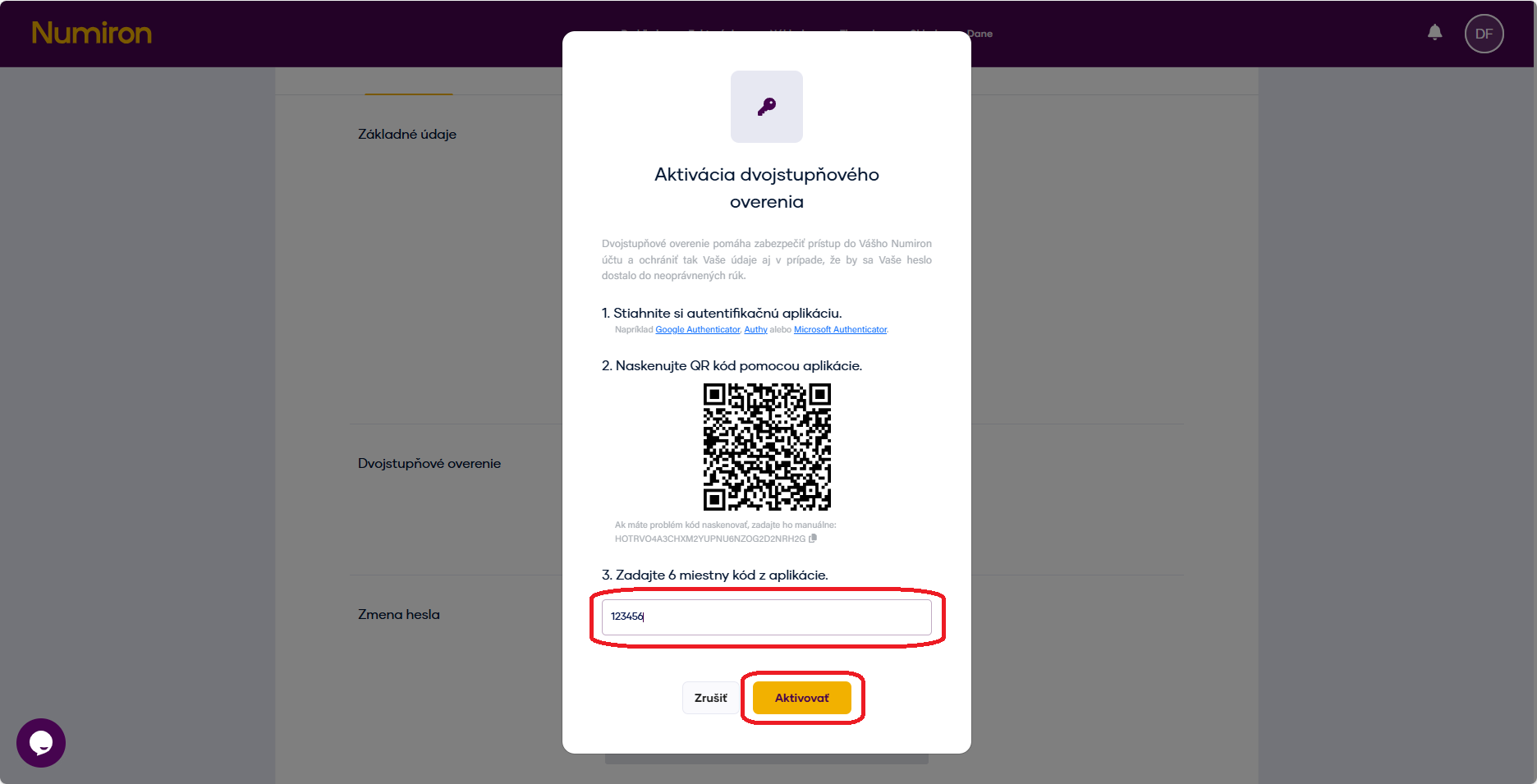The width and height of the screenshot is (1537, 784).
Task: Click the Numiron logo
Action: (91, 34)
